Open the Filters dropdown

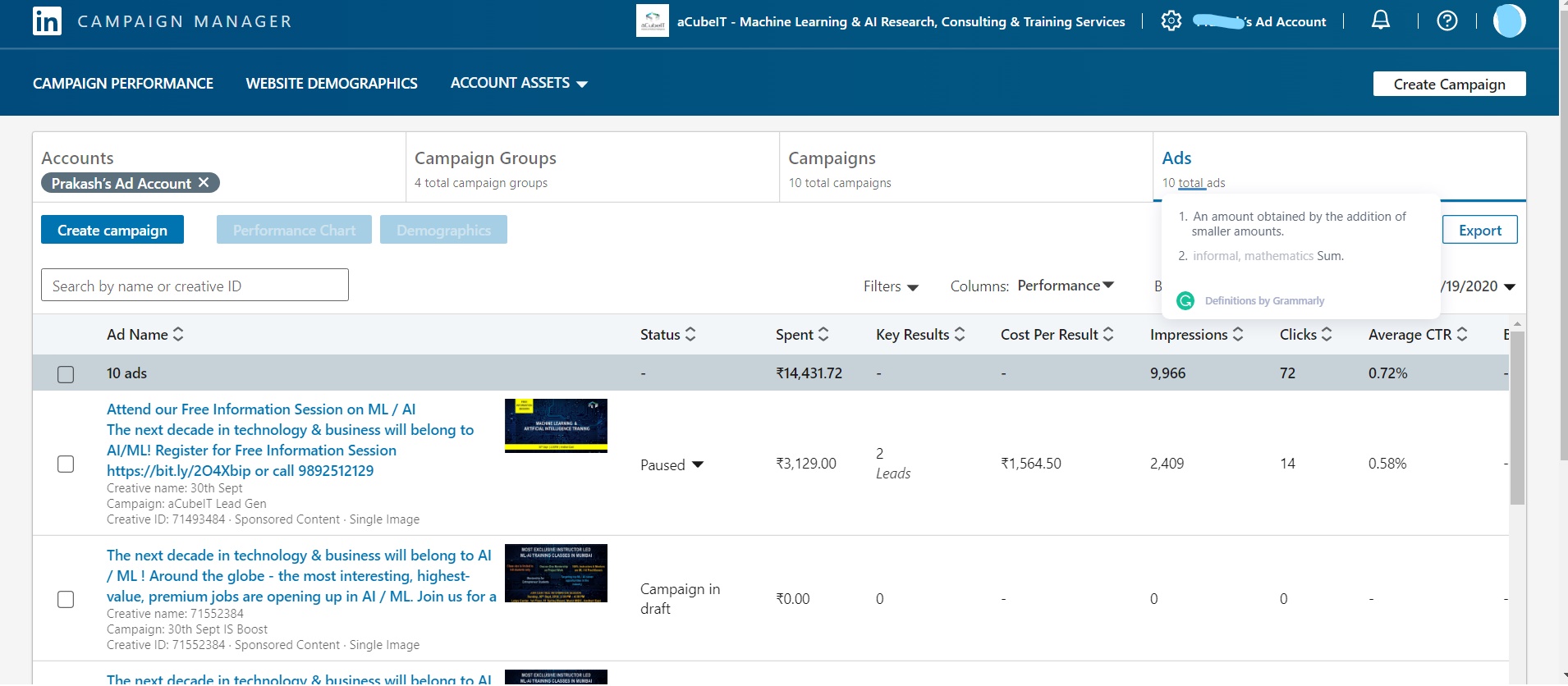[x=891, y=286]
